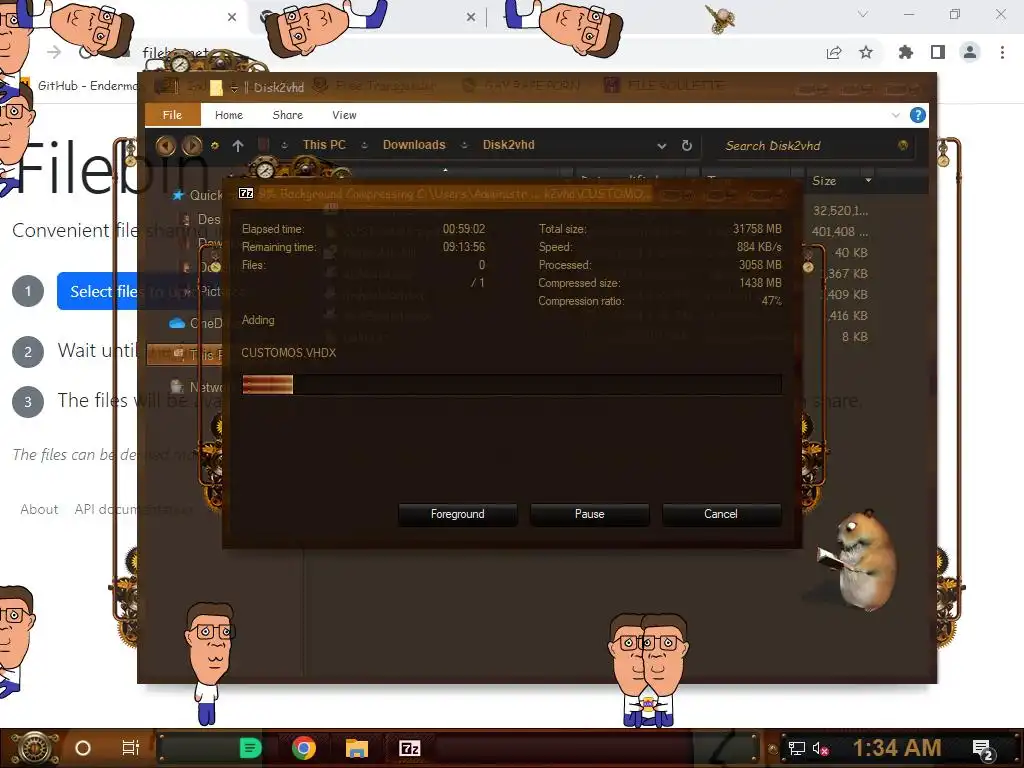This screenshot has width=1024, height=768.
Task: Open Chrome side panel
Action: 938,52
